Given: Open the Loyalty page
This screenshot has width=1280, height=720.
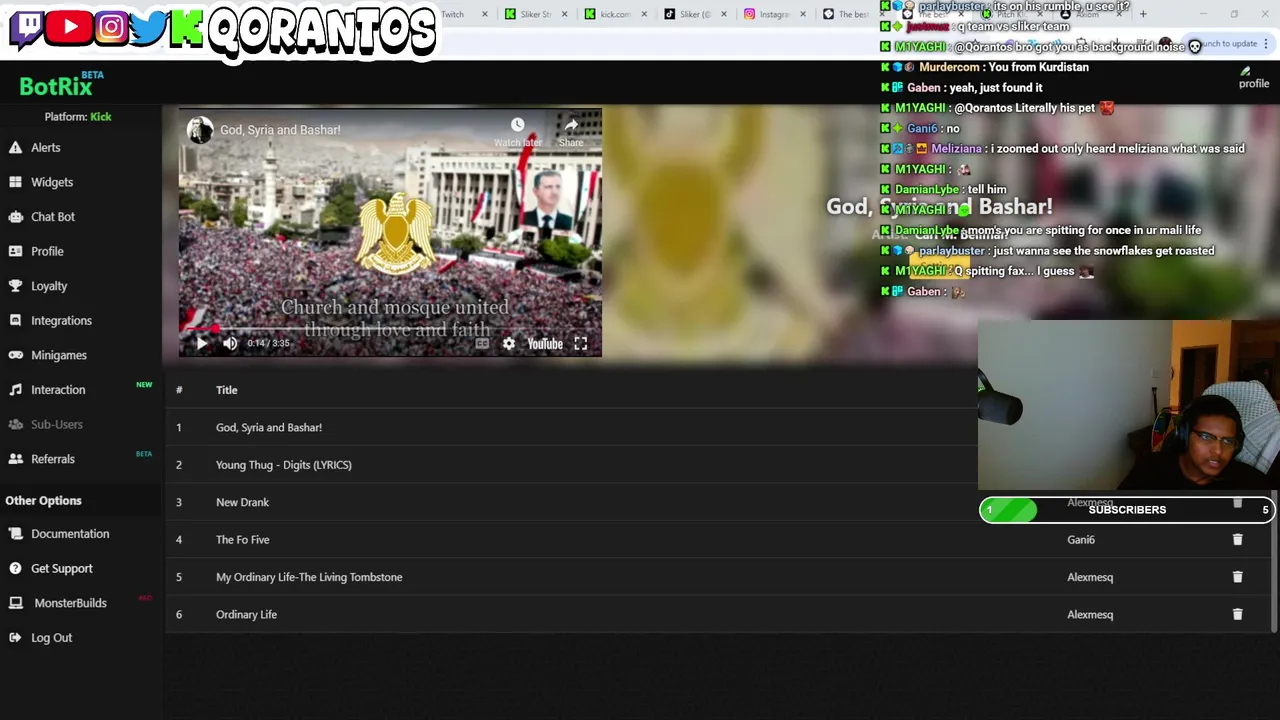Looking at the screenshot, I should (x=48, y=286).
